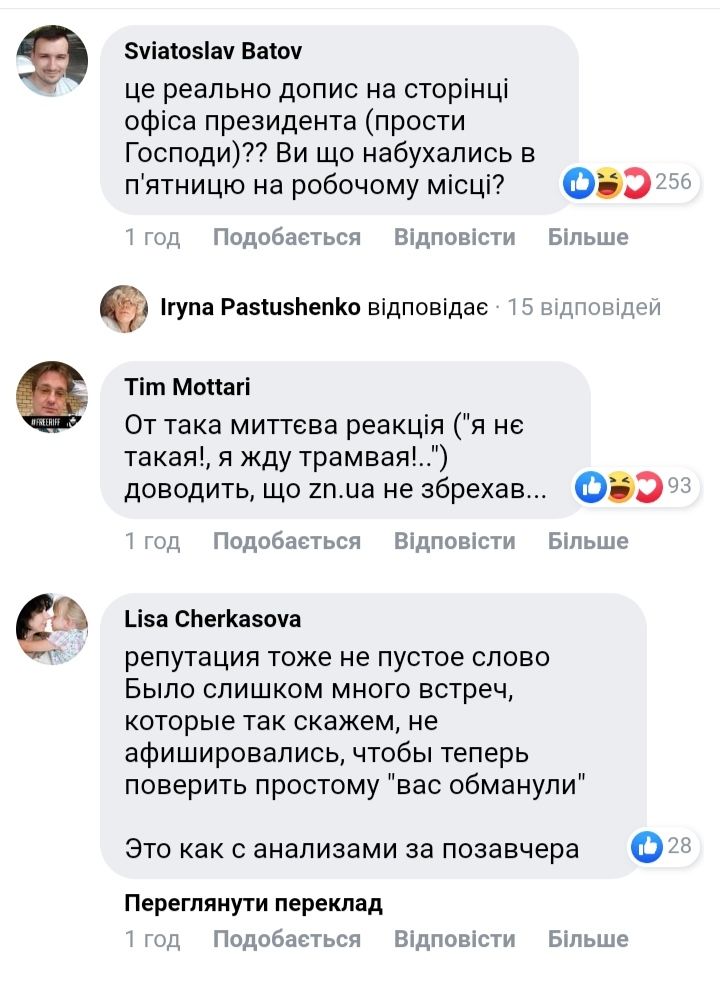
Task: Open reaction icons on Tim Mottari's comment
Action: (620, 487)
